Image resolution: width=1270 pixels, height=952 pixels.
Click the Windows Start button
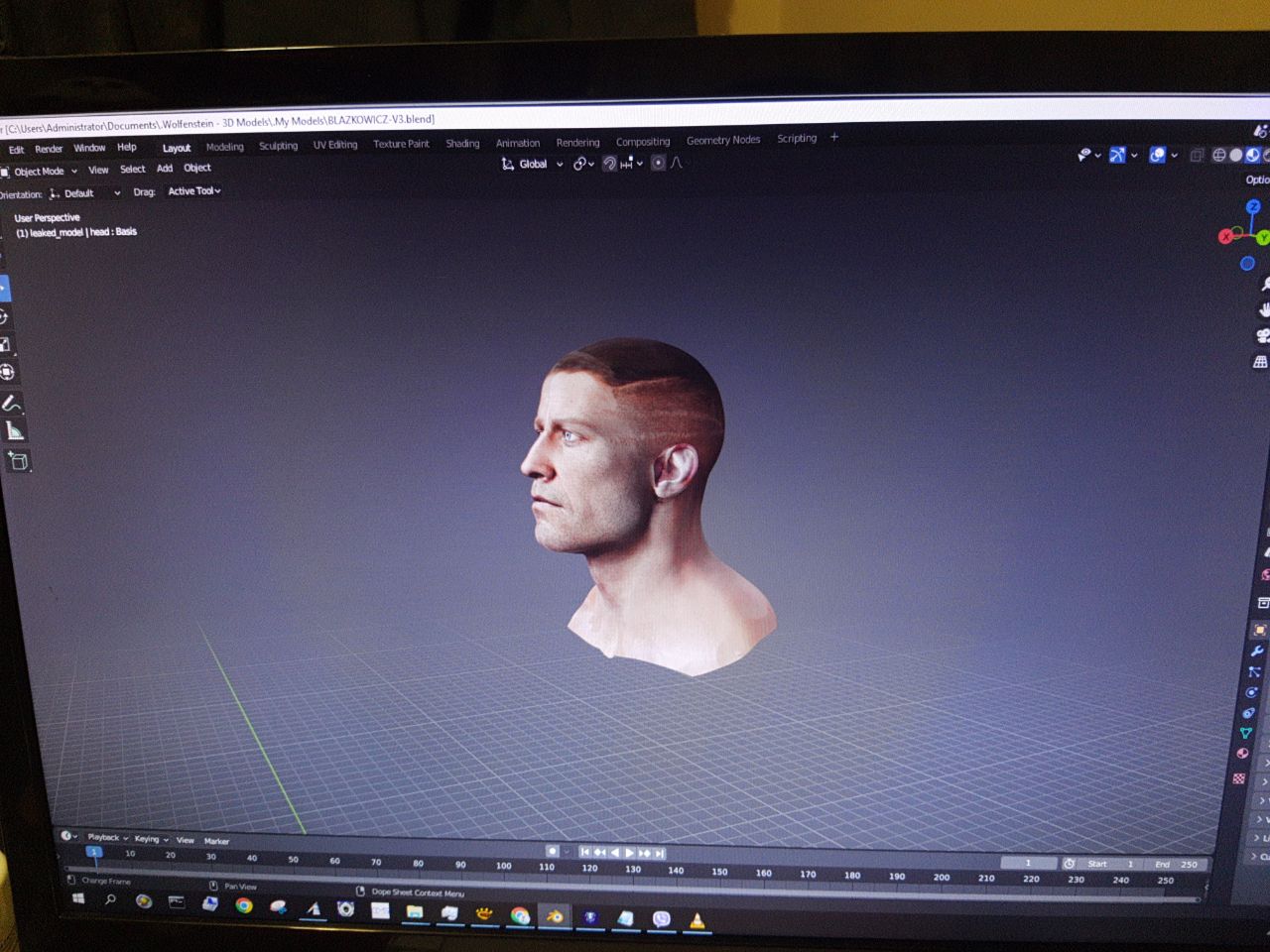[78, 898]
